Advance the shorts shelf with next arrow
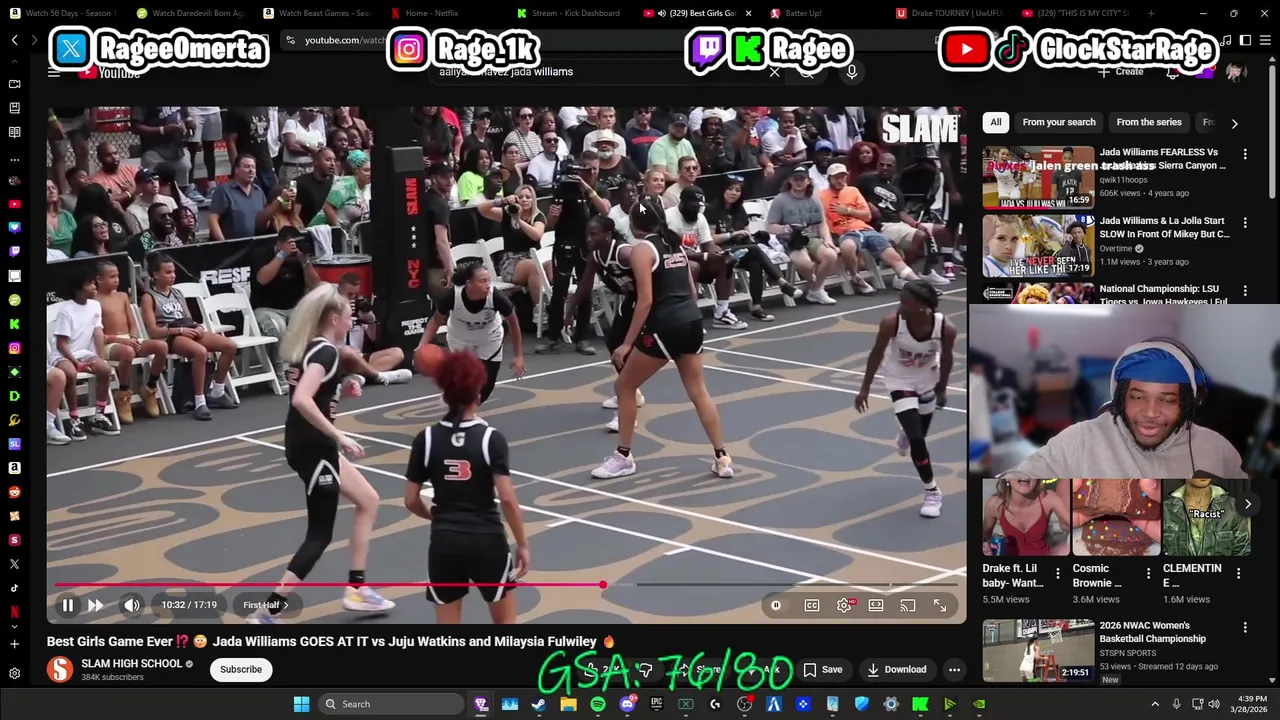1280x720 pixels. click(x=1247, y=504)
